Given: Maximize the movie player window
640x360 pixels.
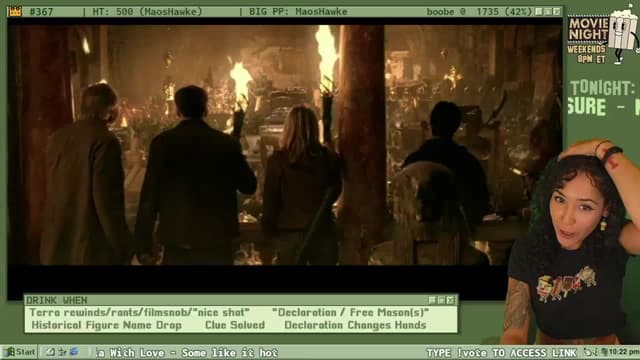Looking at the screenshot, I should (548, 11).
